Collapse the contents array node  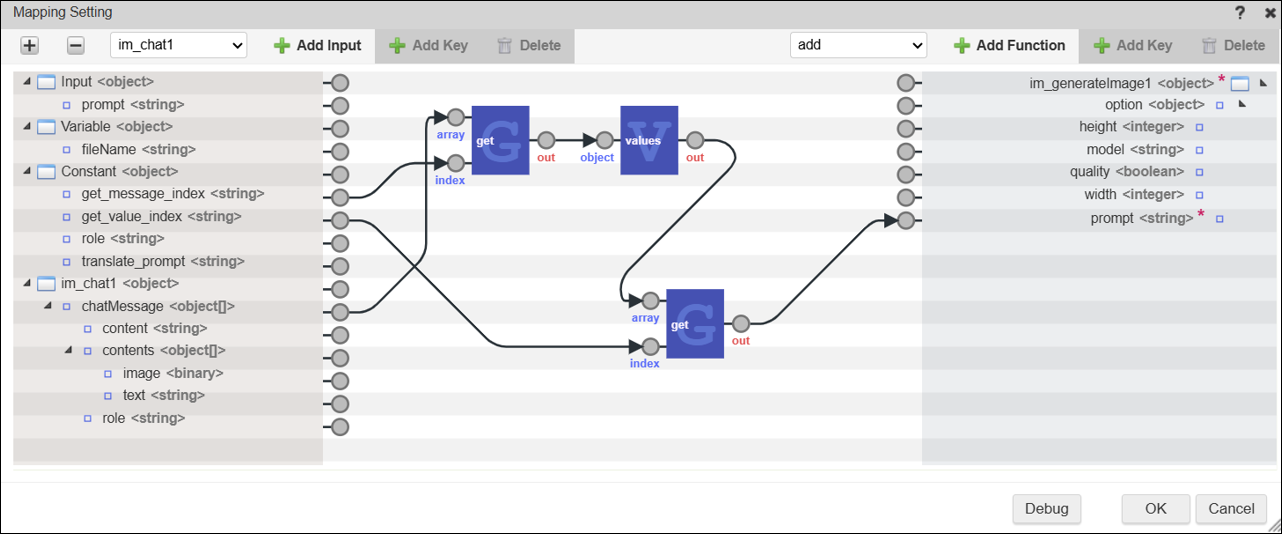click(x=69, y=351)
